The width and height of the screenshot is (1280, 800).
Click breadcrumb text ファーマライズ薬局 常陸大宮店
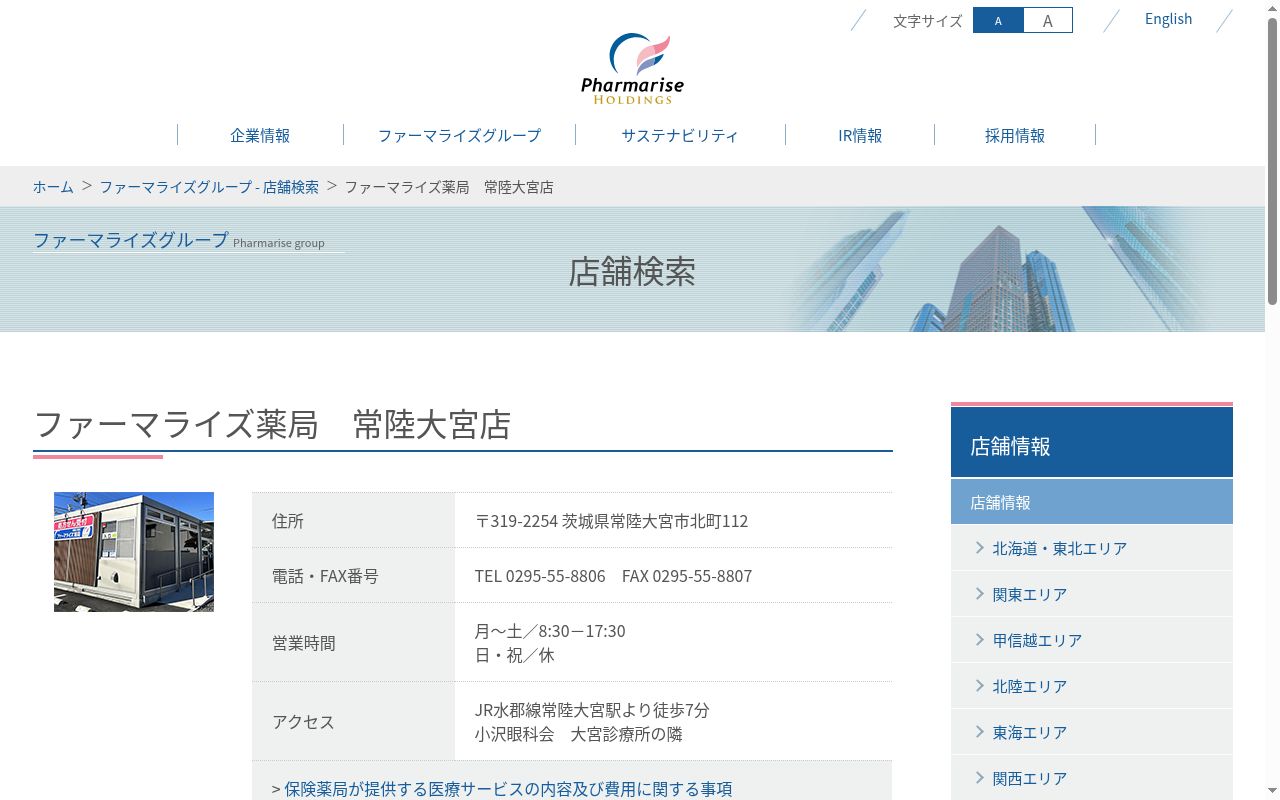point(449,187)
